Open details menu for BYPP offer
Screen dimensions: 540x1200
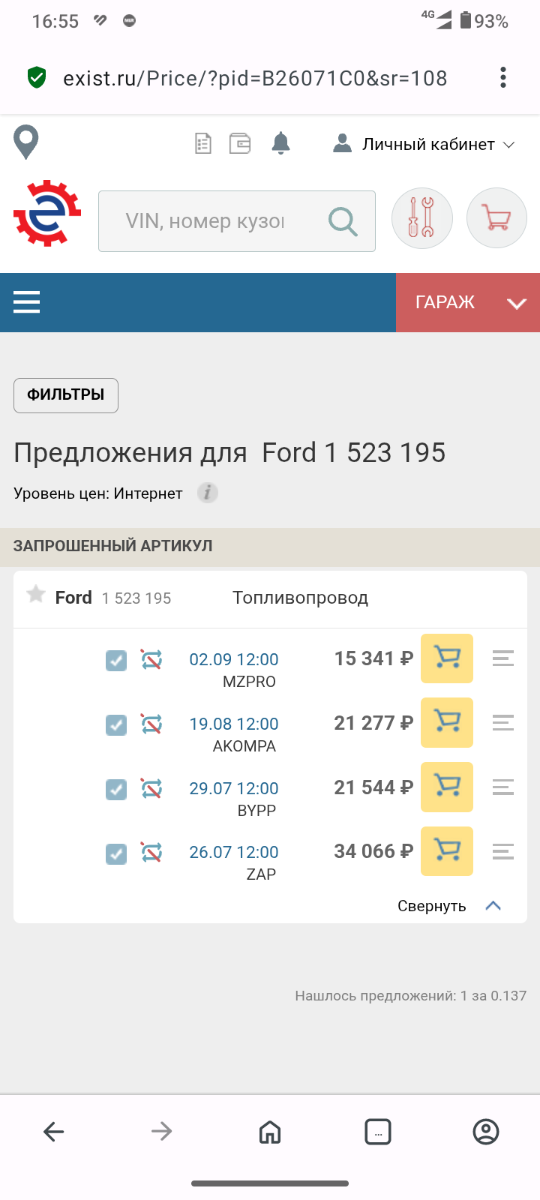pos(504,788)
